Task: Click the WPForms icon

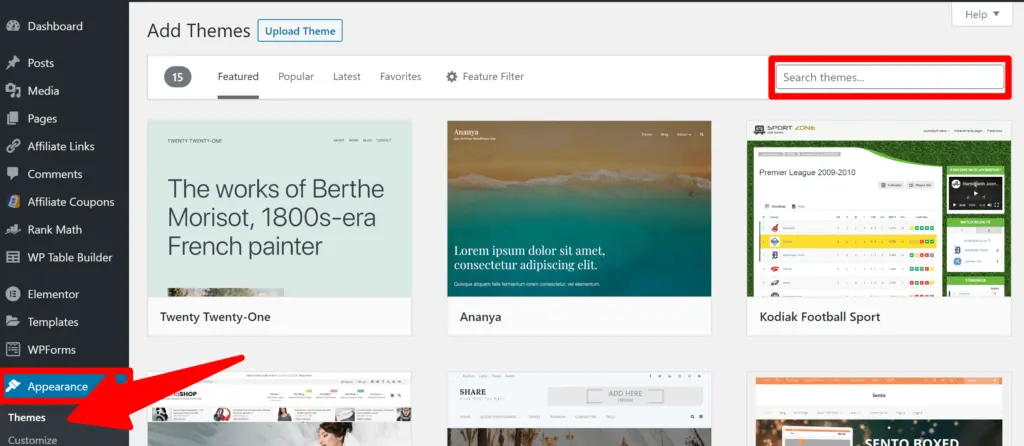Action: [x=12, y=349]
